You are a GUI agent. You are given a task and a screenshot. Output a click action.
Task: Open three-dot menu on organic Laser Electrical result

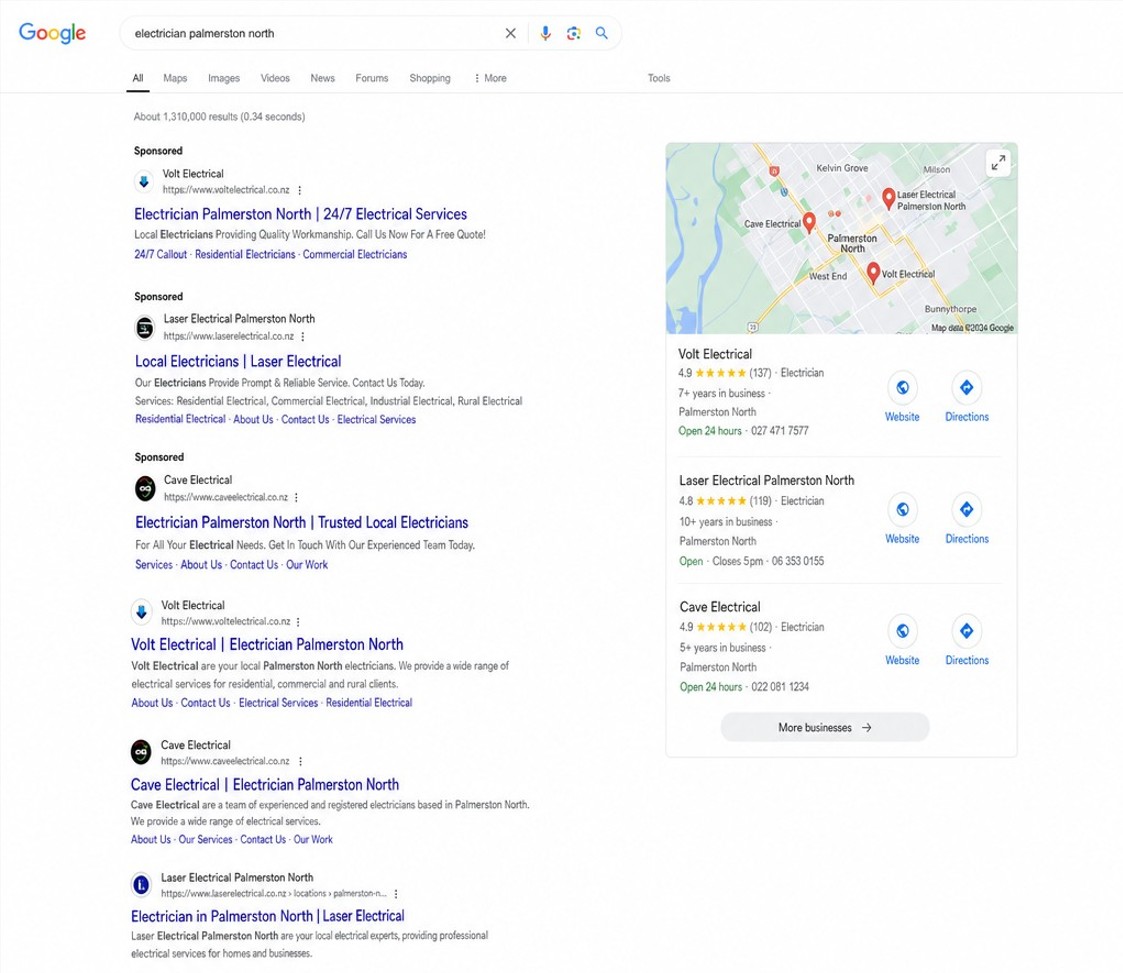pos(396,894)
